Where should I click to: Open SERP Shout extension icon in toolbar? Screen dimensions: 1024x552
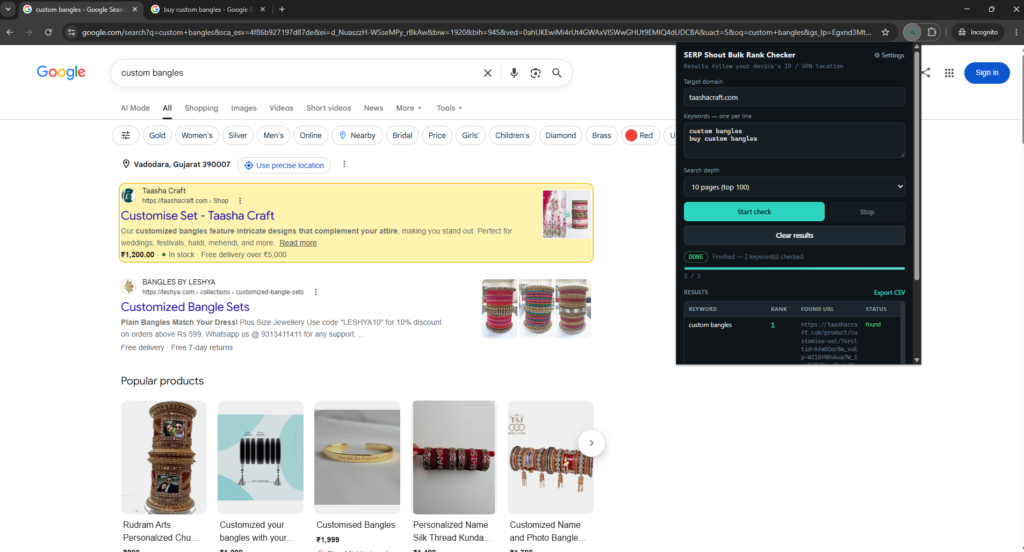point(912,32)
